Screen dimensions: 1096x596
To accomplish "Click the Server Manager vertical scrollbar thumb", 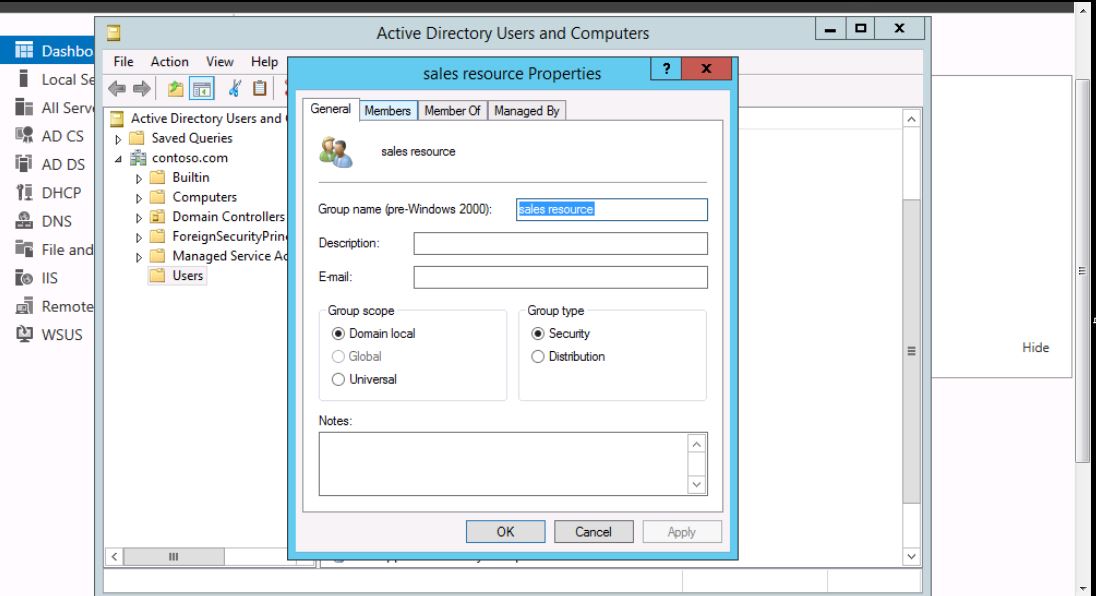I will point(1082,270).
